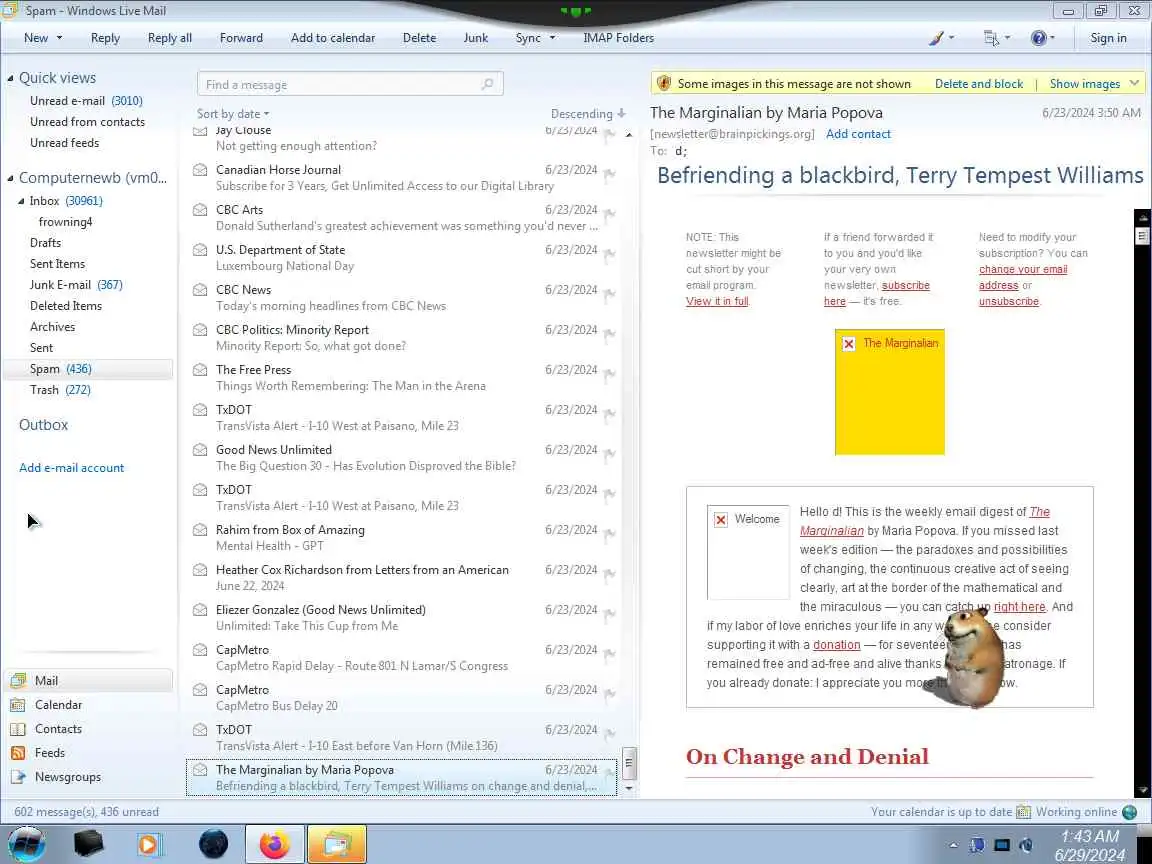Flag the The Free Press message
The height and width of the screenshot is (864, 1152).
609,374
